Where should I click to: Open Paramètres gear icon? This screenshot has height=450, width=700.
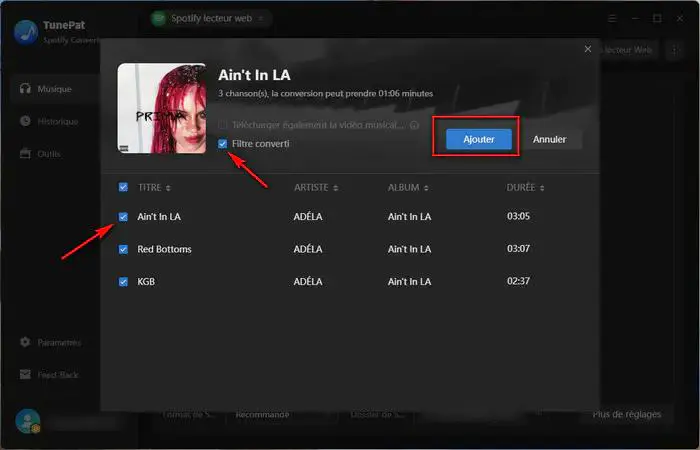click(25, 342)
